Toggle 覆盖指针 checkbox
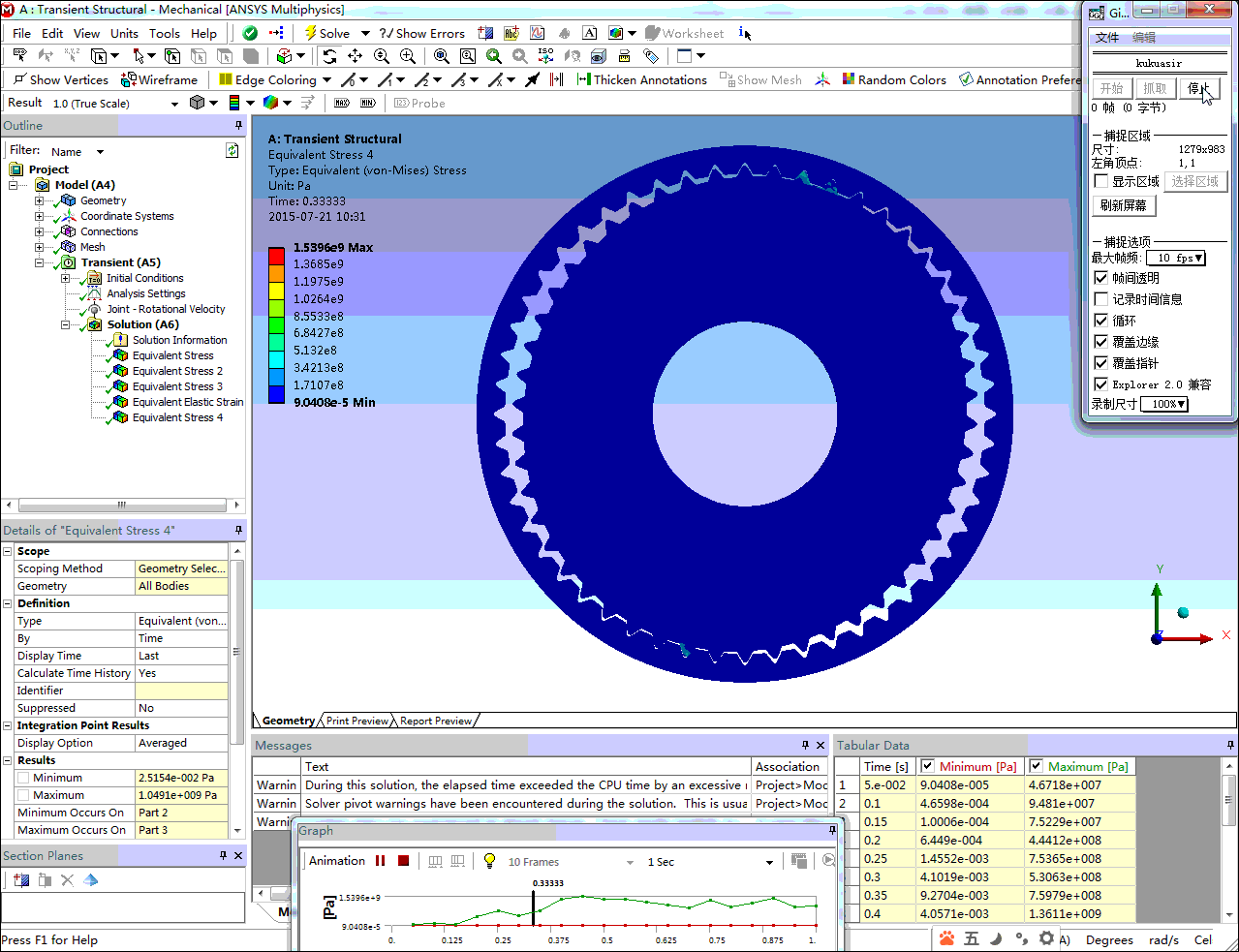 (1100, 363)
